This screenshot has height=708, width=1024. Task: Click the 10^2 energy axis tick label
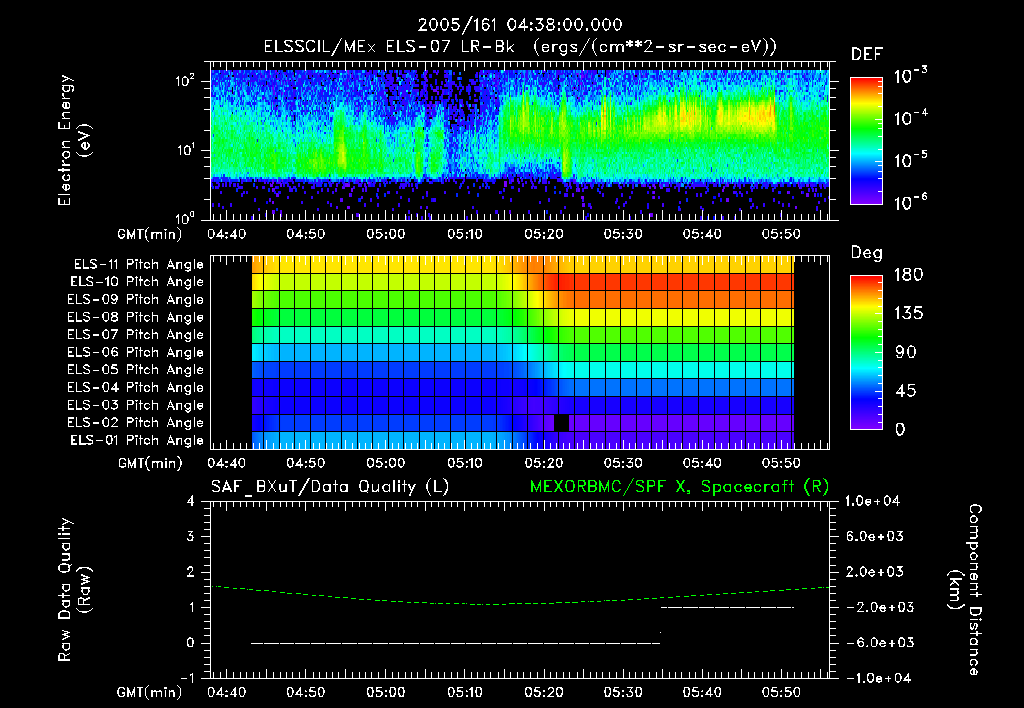coord(185,81)
